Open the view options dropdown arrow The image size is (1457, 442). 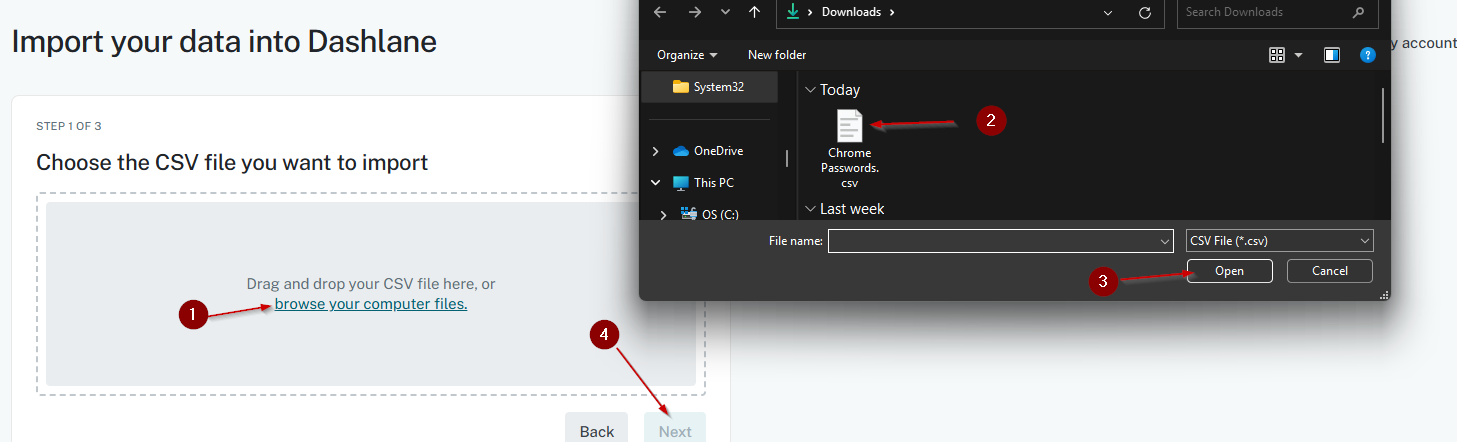(1298, 55)
